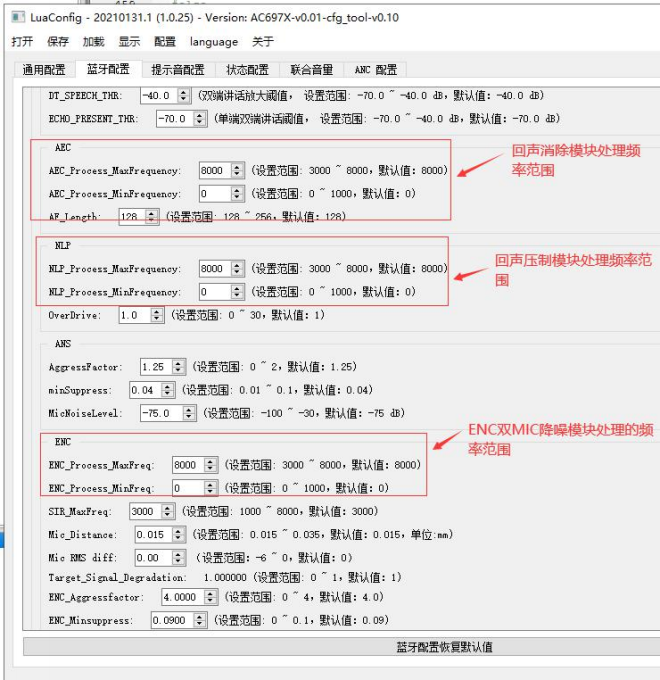
Task: Switch to the 通用配置 tab
Action: 44,69
